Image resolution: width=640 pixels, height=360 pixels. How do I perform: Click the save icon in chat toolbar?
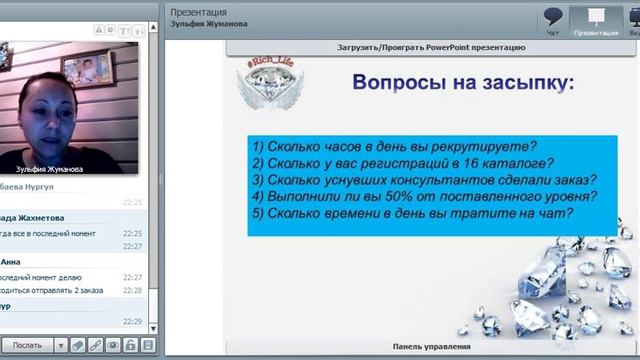coord(148,345)
